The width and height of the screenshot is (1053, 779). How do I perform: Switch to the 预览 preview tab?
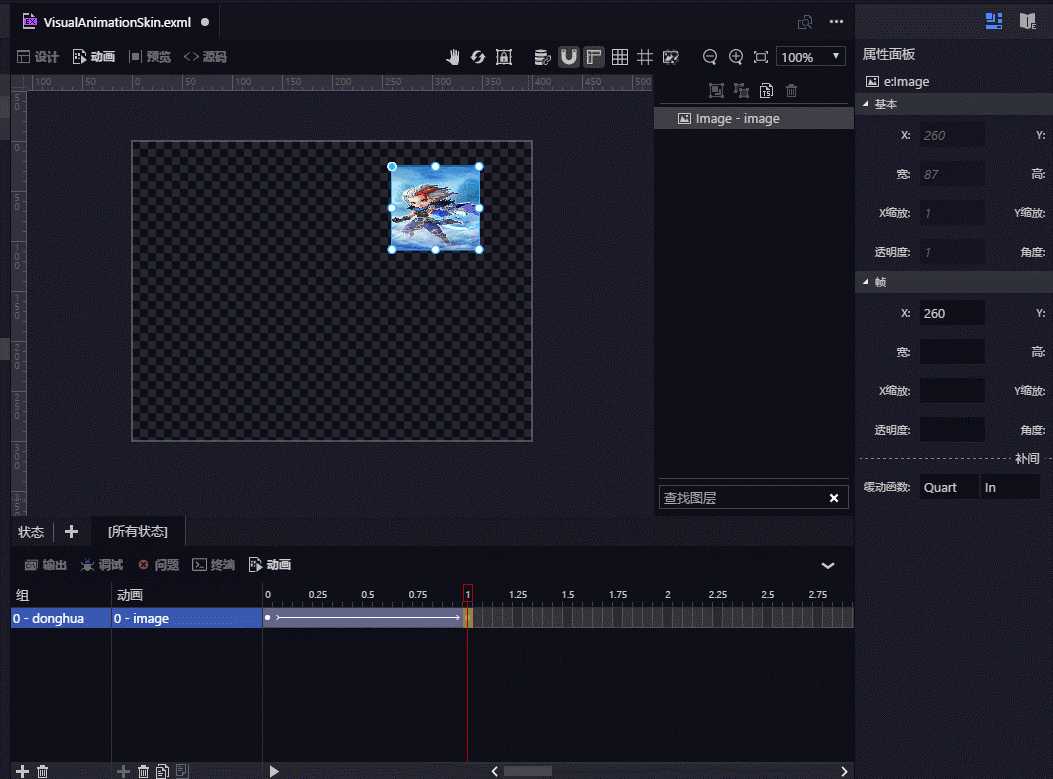pyautogui.click(x=150, y=57)
